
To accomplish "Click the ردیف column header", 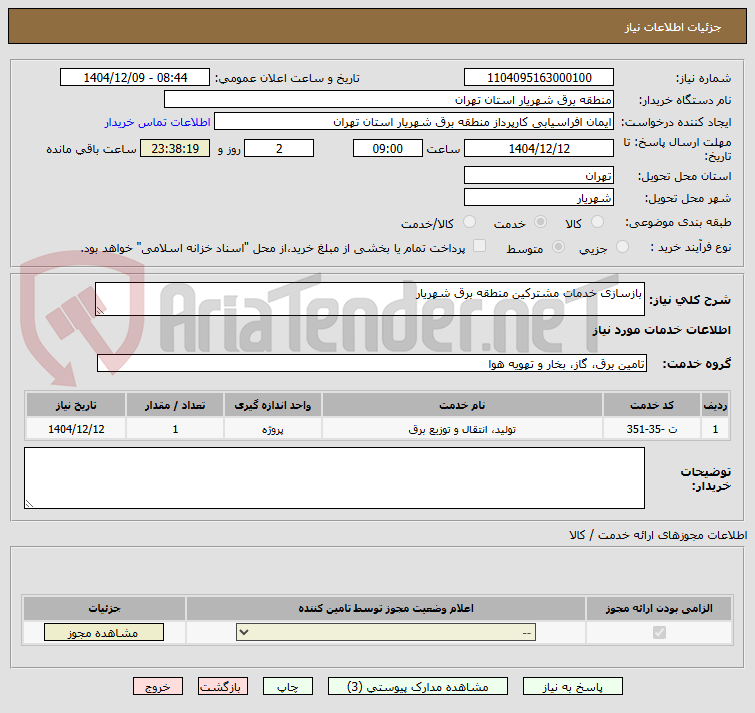I will point(715,405).
